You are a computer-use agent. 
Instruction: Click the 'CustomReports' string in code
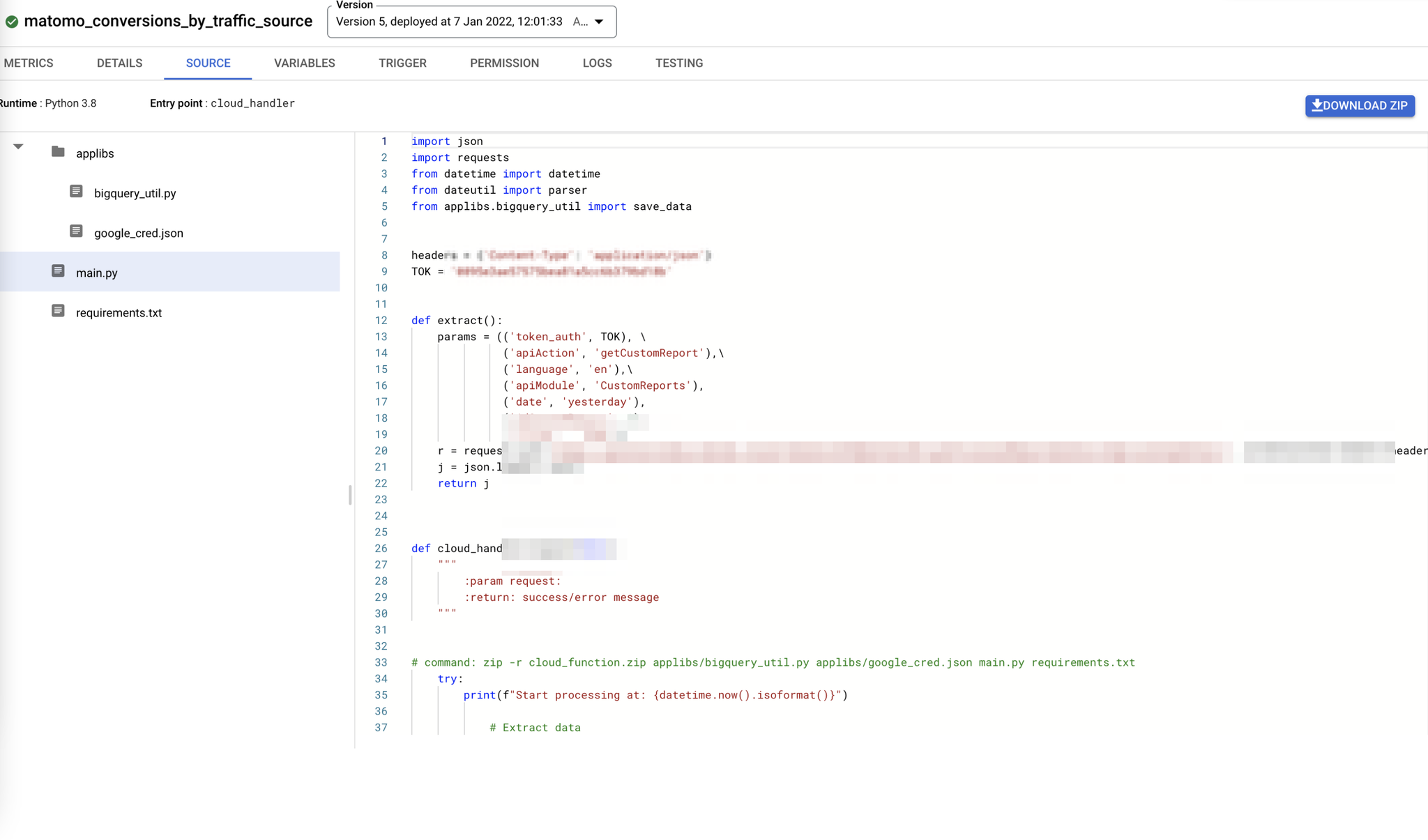[x=643, y=385]
